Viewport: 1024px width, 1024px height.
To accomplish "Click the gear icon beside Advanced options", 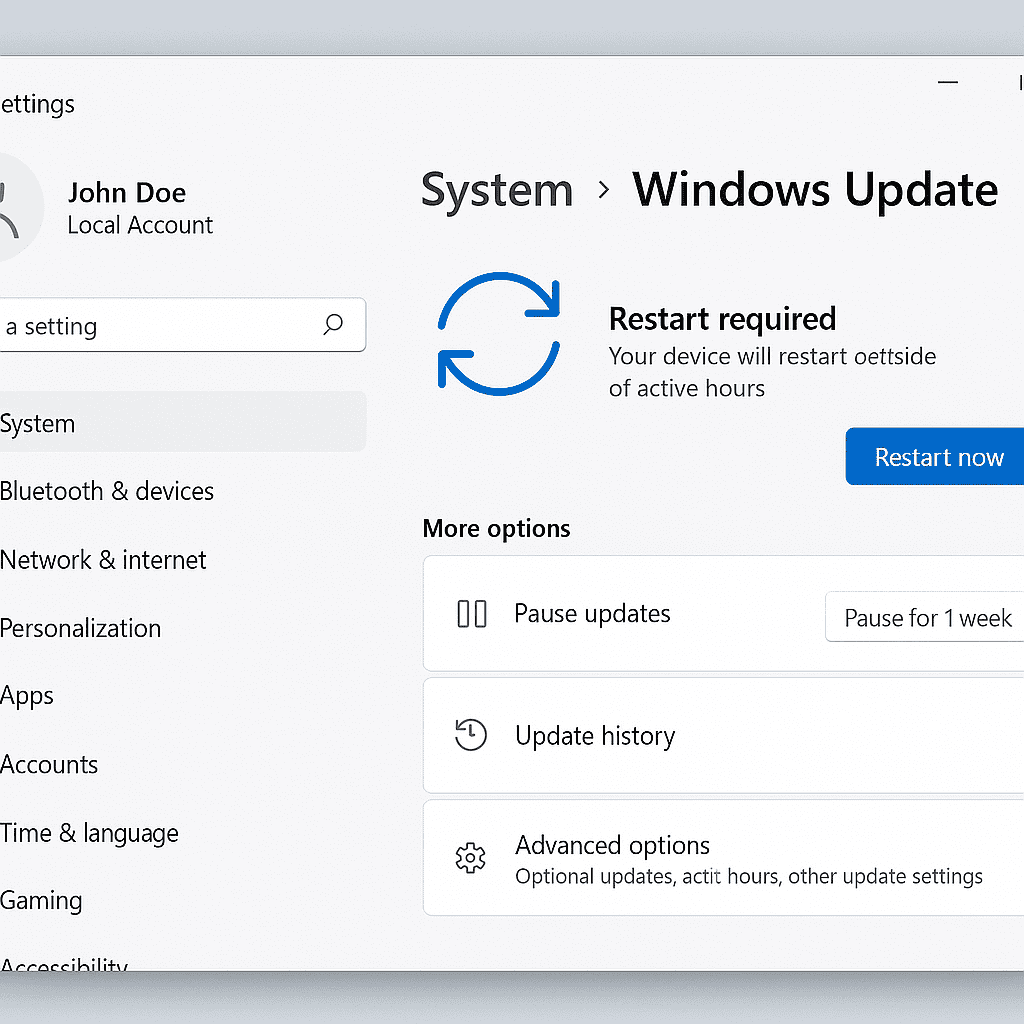I will point(470,858).
